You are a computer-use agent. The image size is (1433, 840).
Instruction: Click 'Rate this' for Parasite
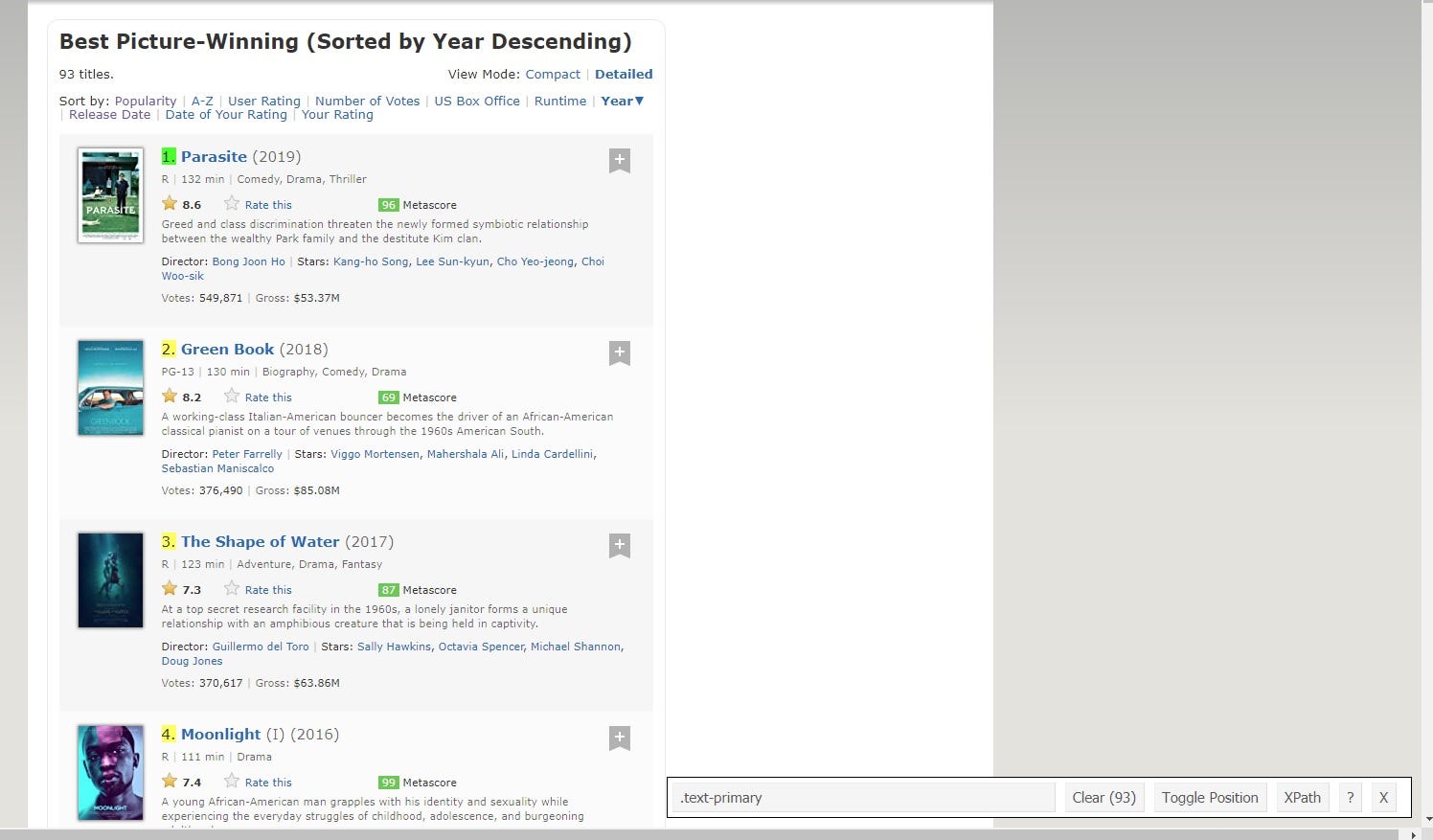pos(268,205)
